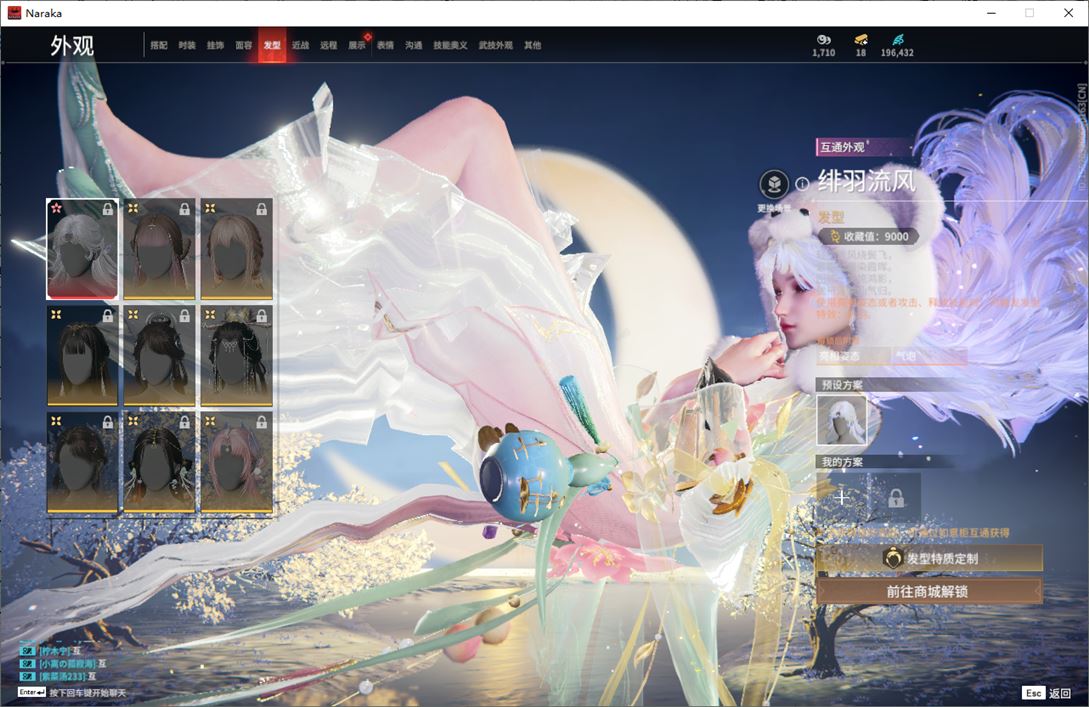Click the star badge on white hairstyle
1089x707 pixels.
click(56, 208)
